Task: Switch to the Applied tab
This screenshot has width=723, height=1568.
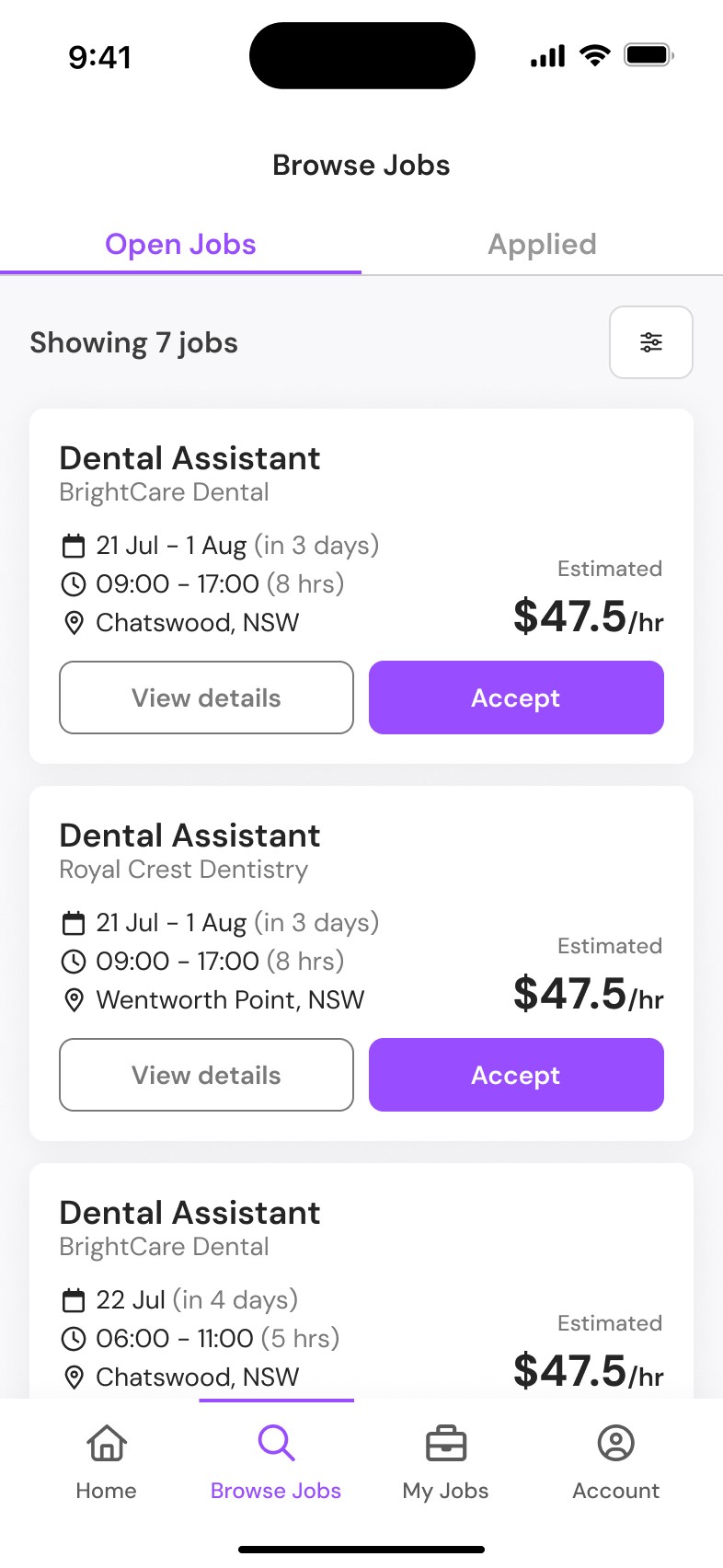Action: click(x=542, y=245)
